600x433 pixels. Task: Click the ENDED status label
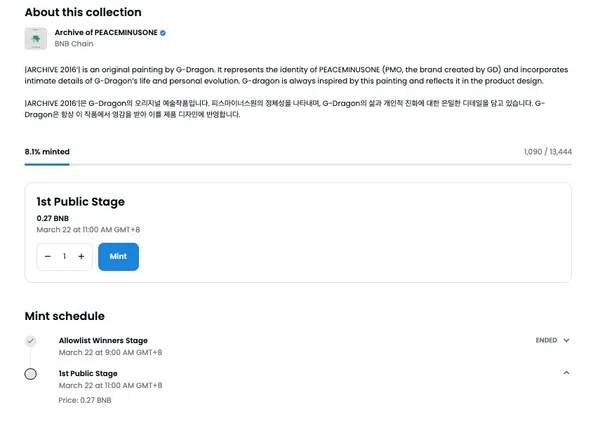tap(546, 340)
